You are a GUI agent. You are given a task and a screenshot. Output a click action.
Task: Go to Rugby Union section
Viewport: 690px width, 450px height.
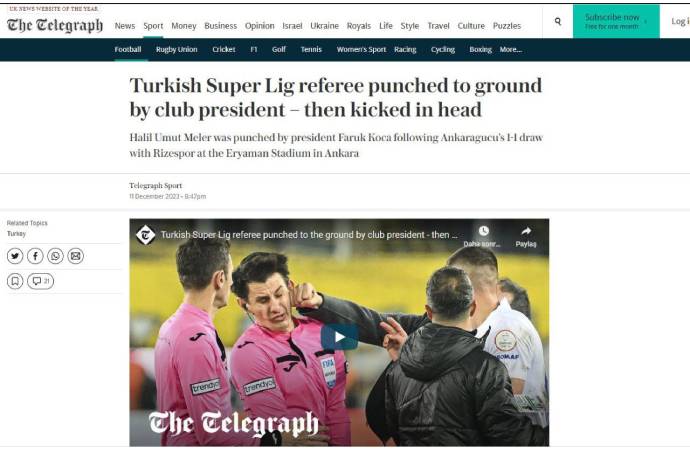coord(176,50)
